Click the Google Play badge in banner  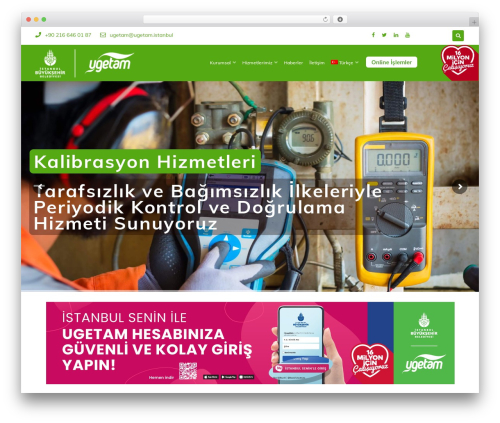[x=229, y=377]
